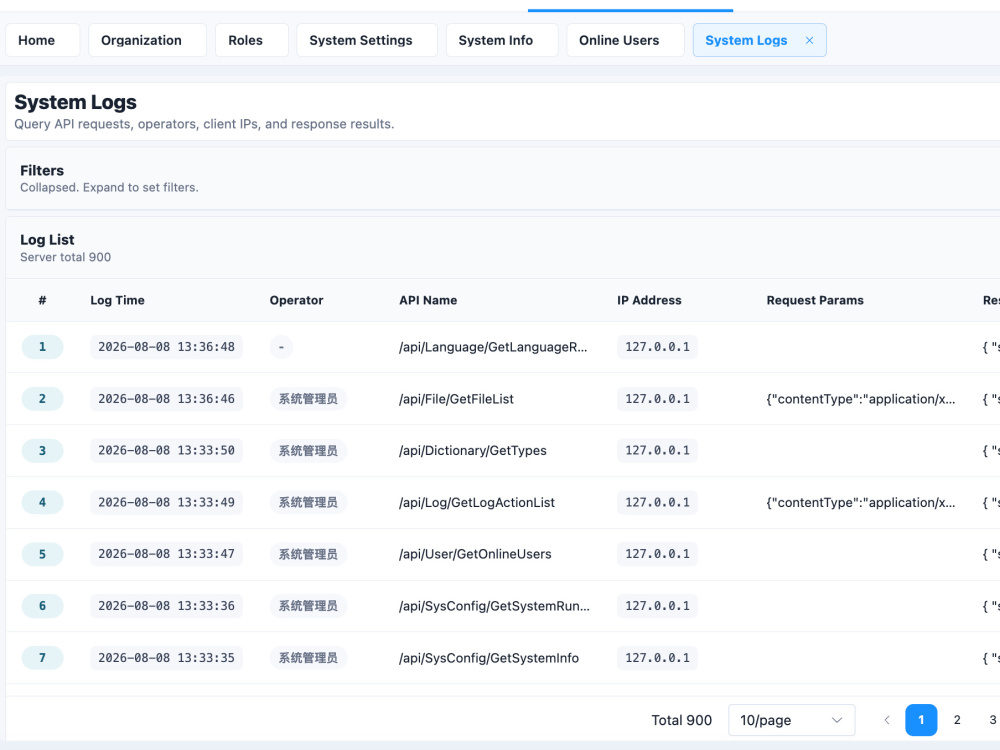Click log time 2026-08-08 13:33:36
The height and width of the screenshot is (750, 1000).
(166, 606)
